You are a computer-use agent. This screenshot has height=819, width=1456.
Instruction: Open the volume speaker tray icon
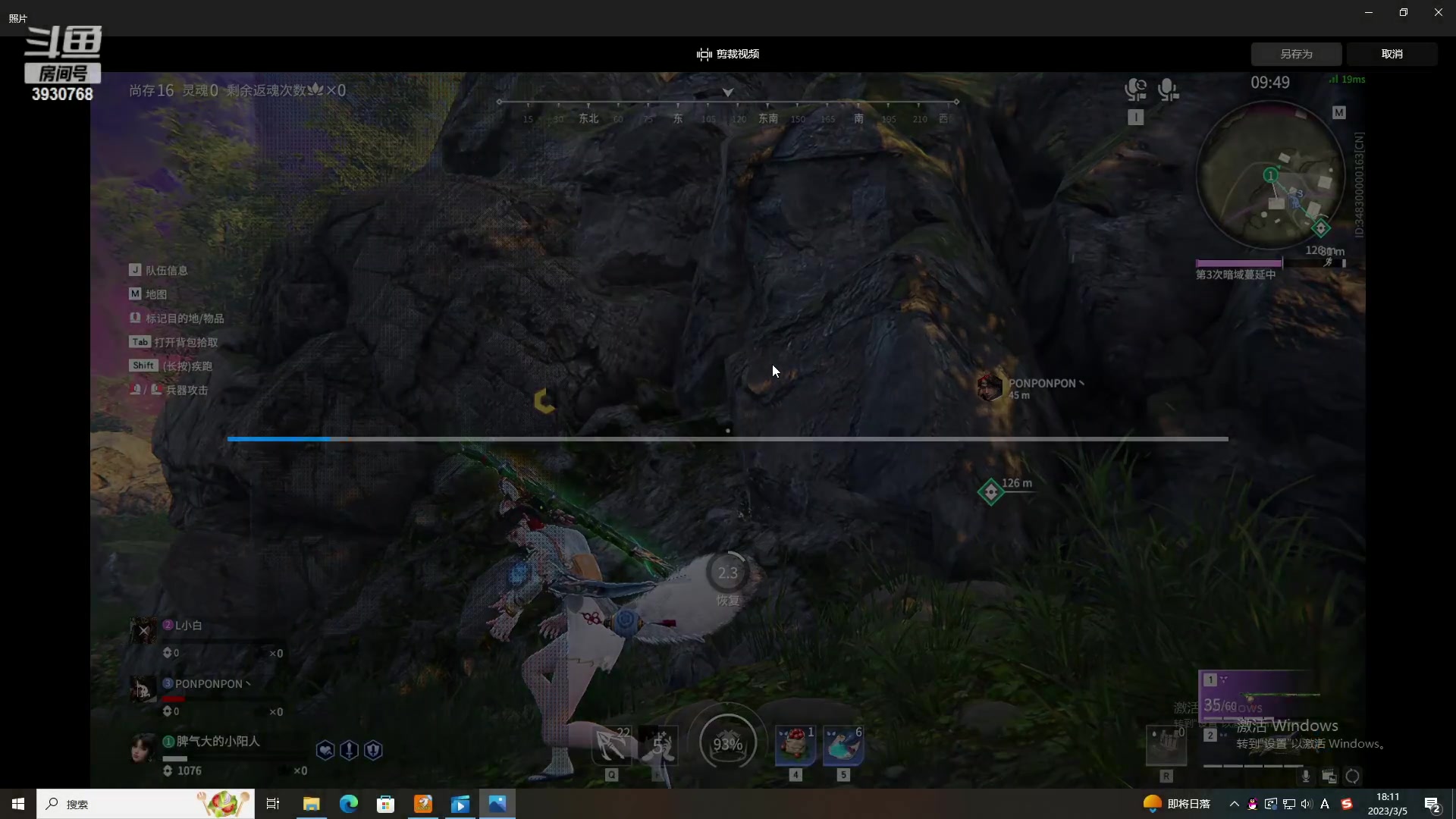tap(1306, 804)
